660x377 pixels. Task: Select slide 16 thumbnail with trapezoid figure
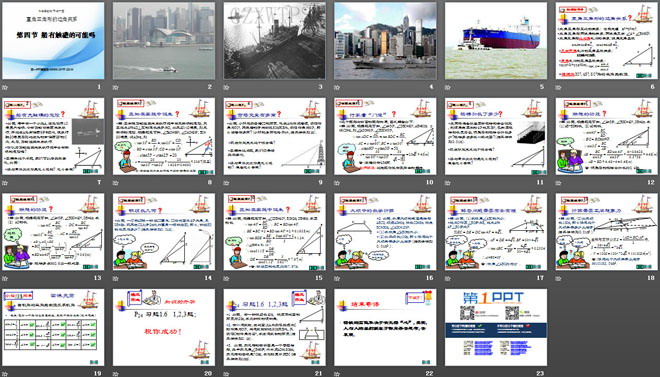coord(385,232)
